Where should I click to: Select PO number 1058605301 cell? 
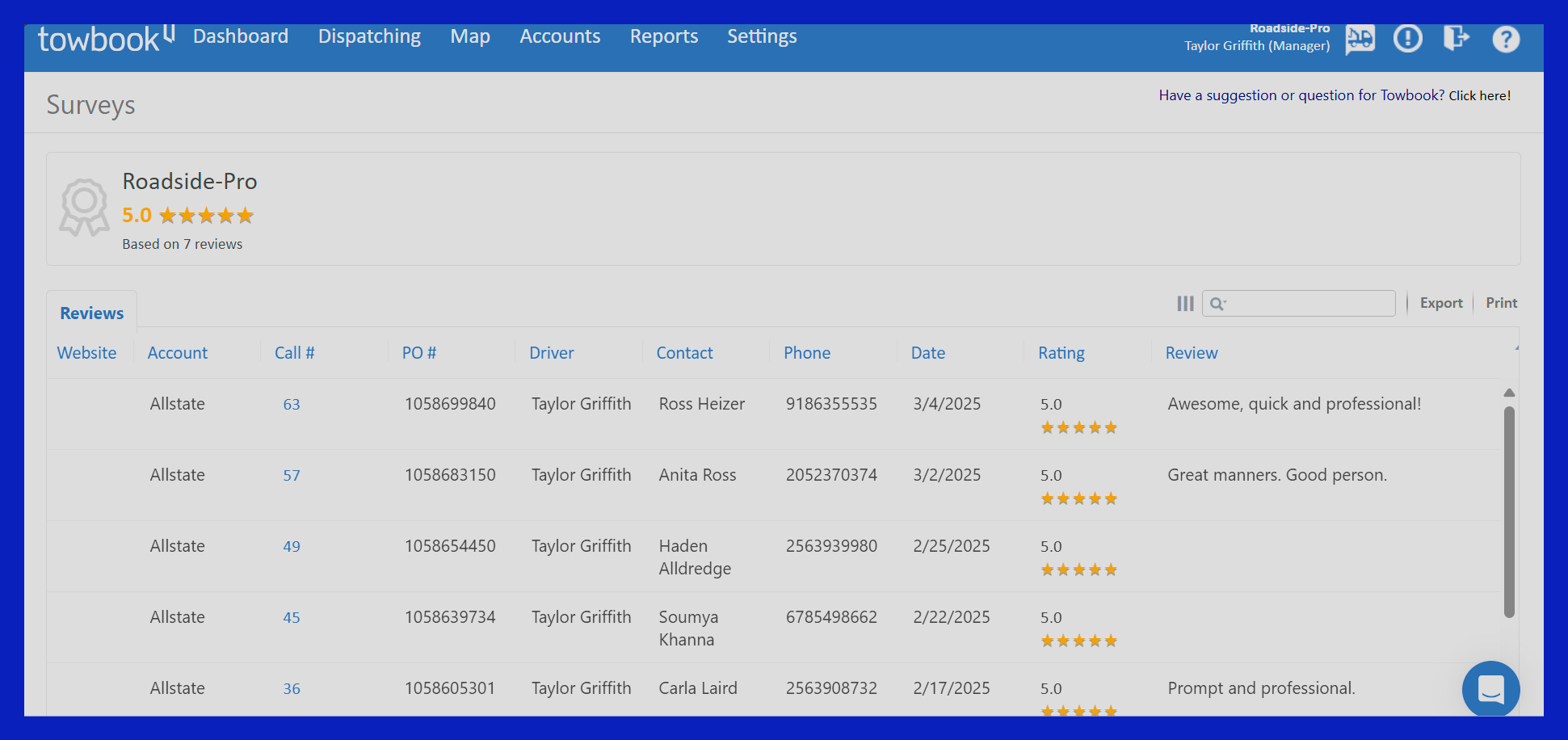point(450,688)
